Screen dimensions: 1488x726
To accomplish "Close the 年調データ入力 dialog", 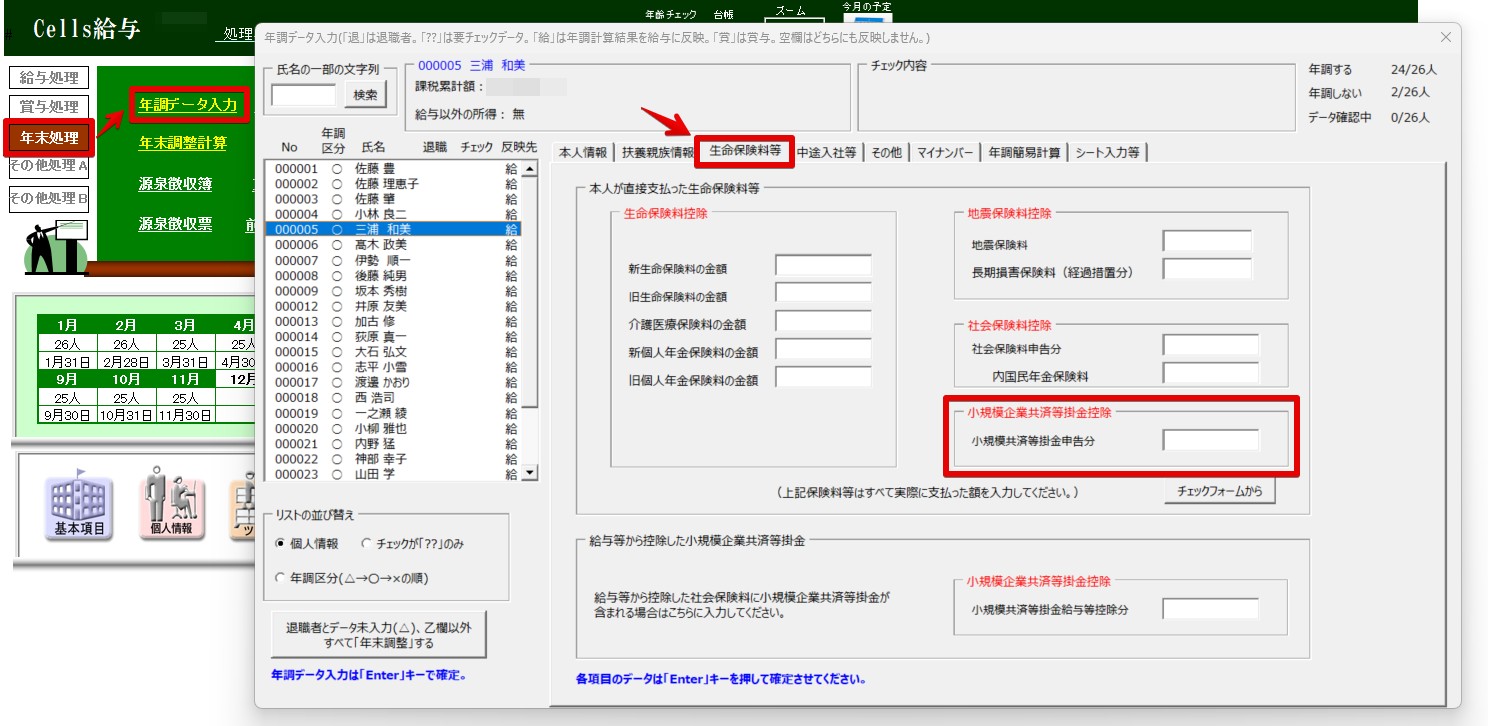I will point(1445,37).
